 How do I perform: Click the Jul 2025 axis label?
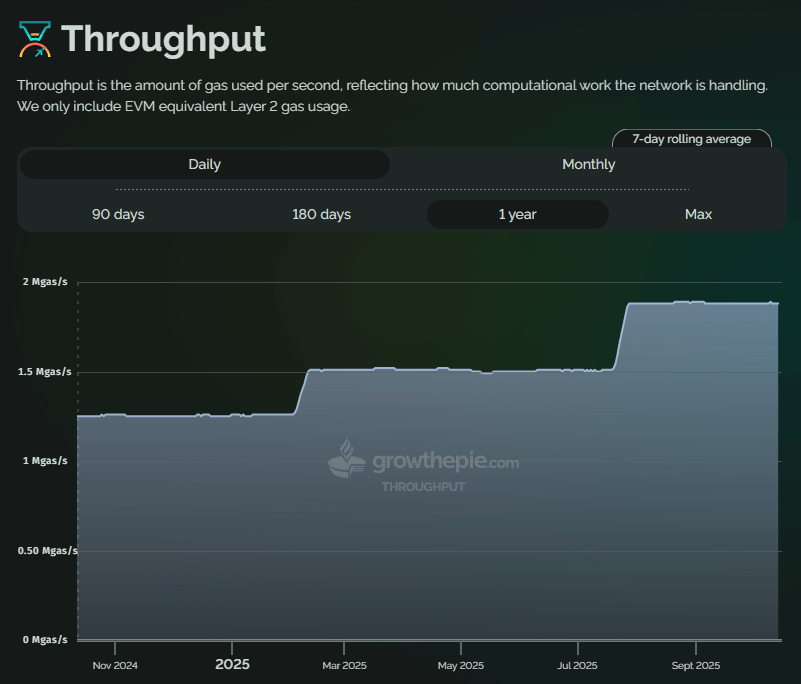[x=577, y=665]
